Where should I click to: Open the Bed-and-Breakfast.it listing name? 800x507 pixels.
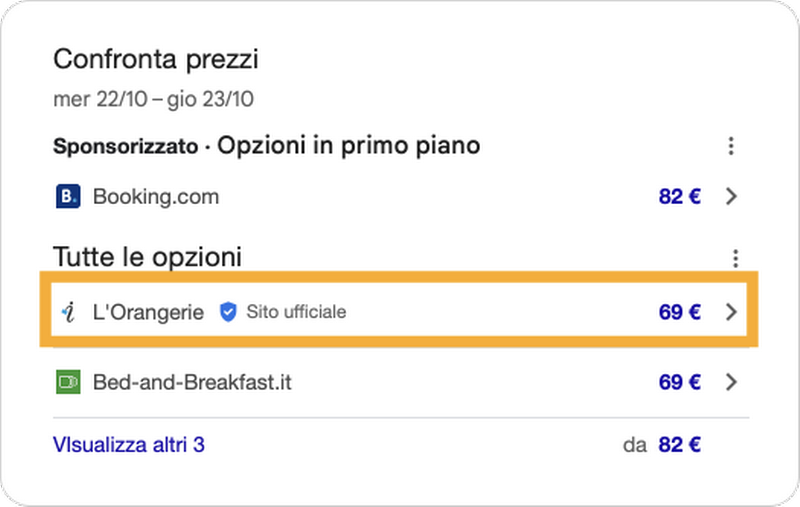tap(192, 381)
